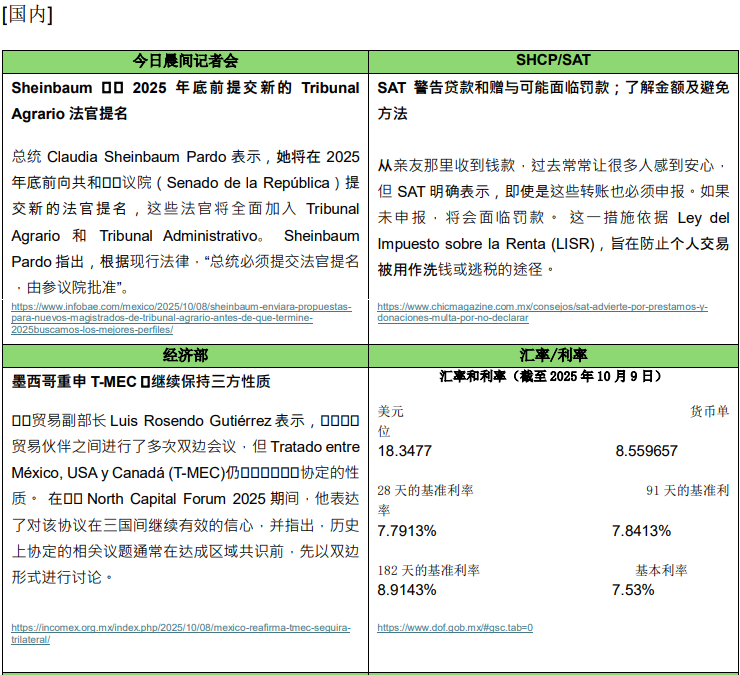Open the chicmagazine.com.mx SAT article link
Viewport: 740px width, 675px height.
point(541,312)
